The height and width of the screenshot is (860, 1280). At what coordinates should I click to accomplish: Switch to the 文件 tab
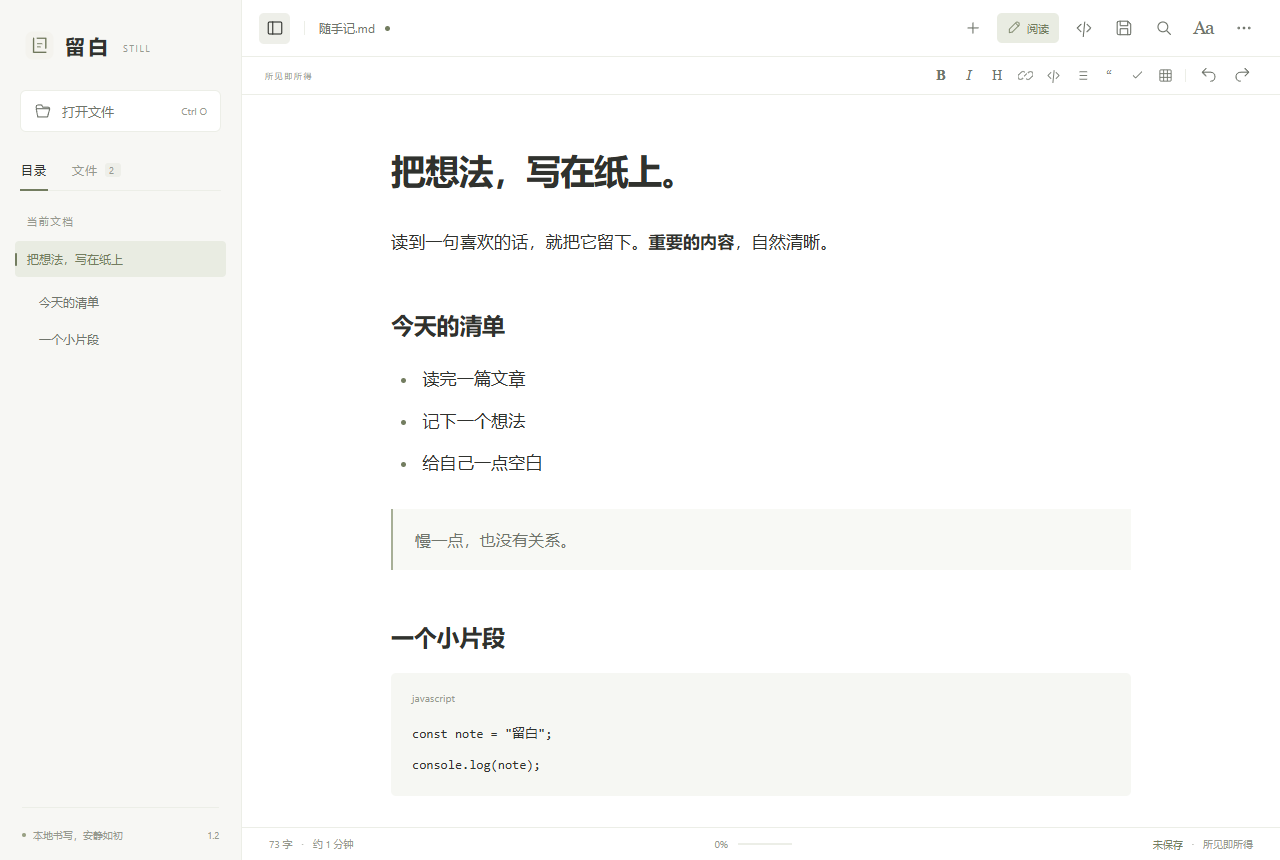click(x=96, y=171)
